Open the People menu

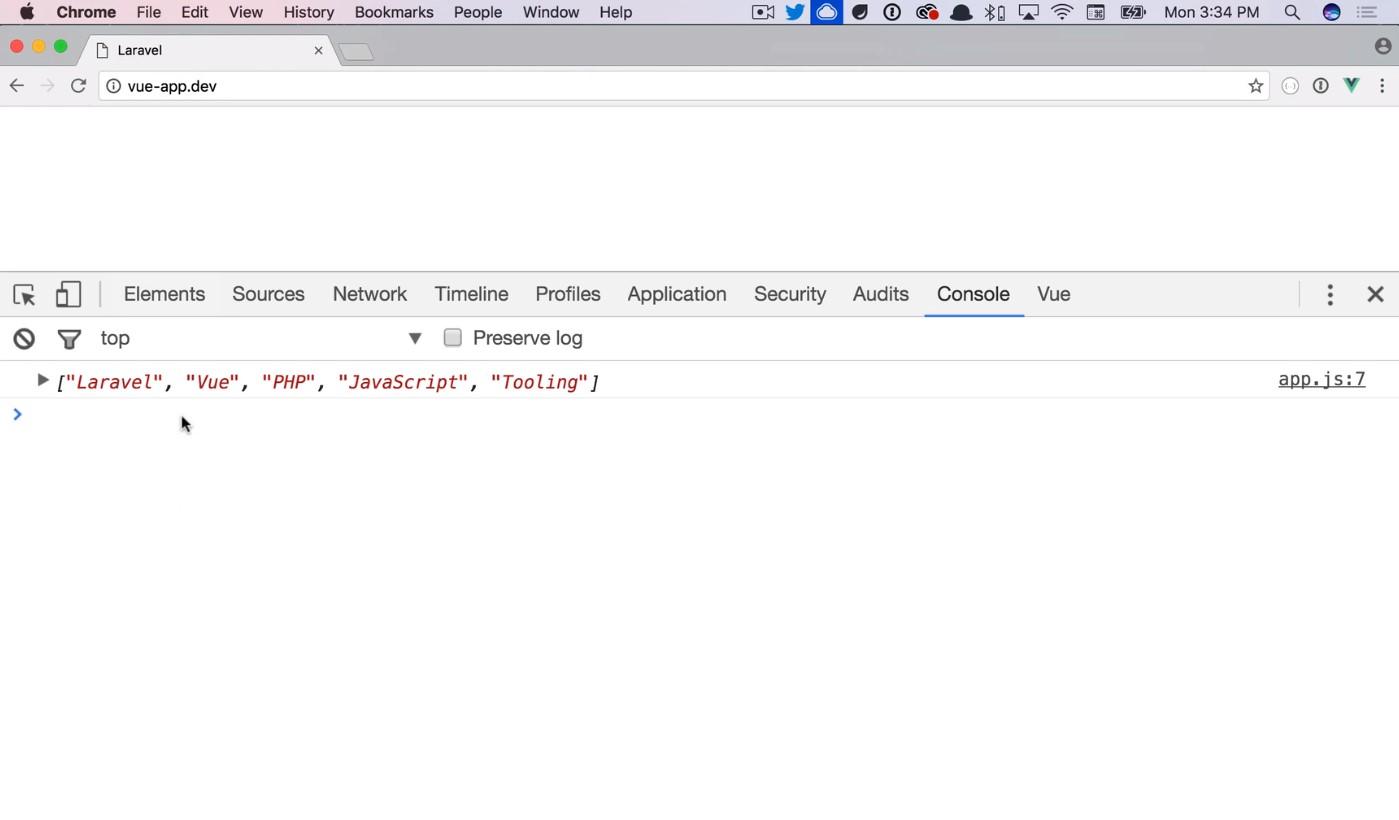click(x=478, y=12)
